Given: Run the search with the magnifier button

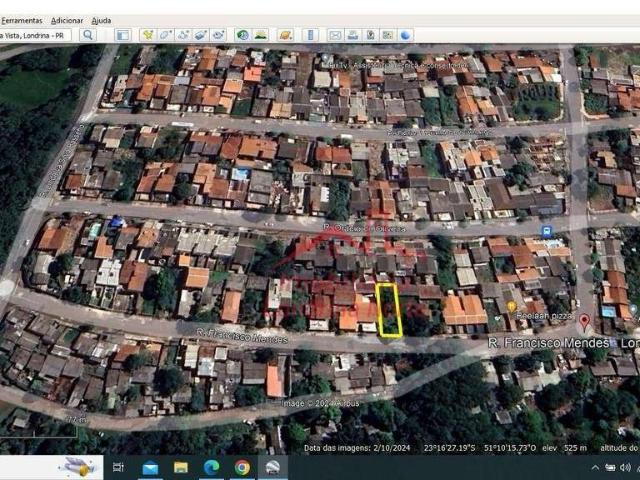Looking at the screenshot, I should pyautogui.click(x=88, y=35).
